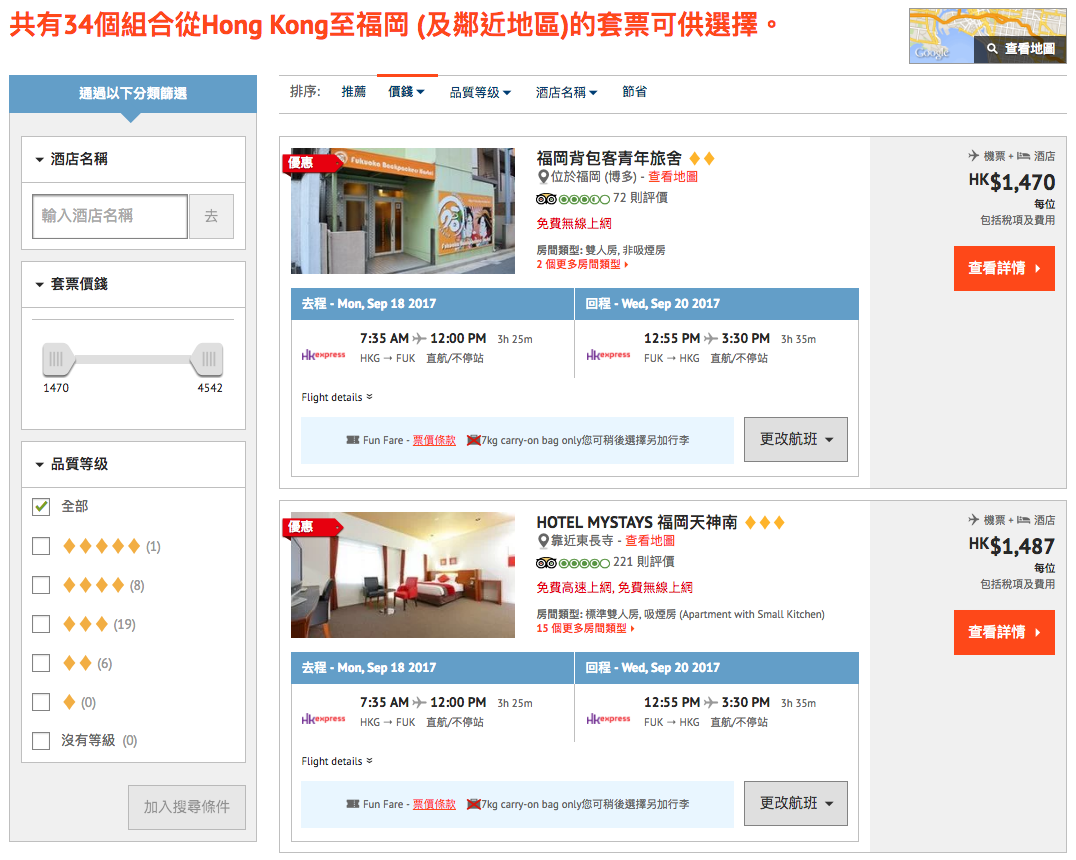This screenshot has height=860, width=1076.
Task: Check the 全部 quality rating checkbox
Action: point(41,507)
